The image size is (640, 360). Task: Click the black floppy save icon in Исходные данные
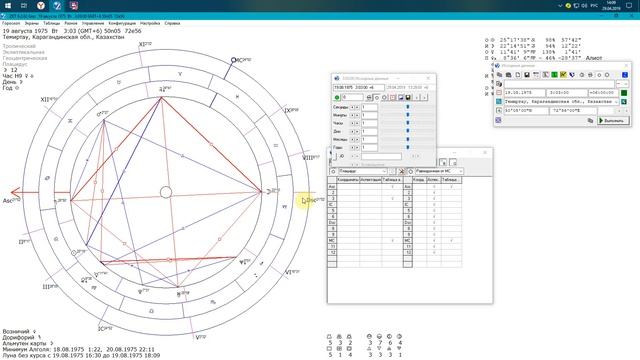(x=527, y=75)
